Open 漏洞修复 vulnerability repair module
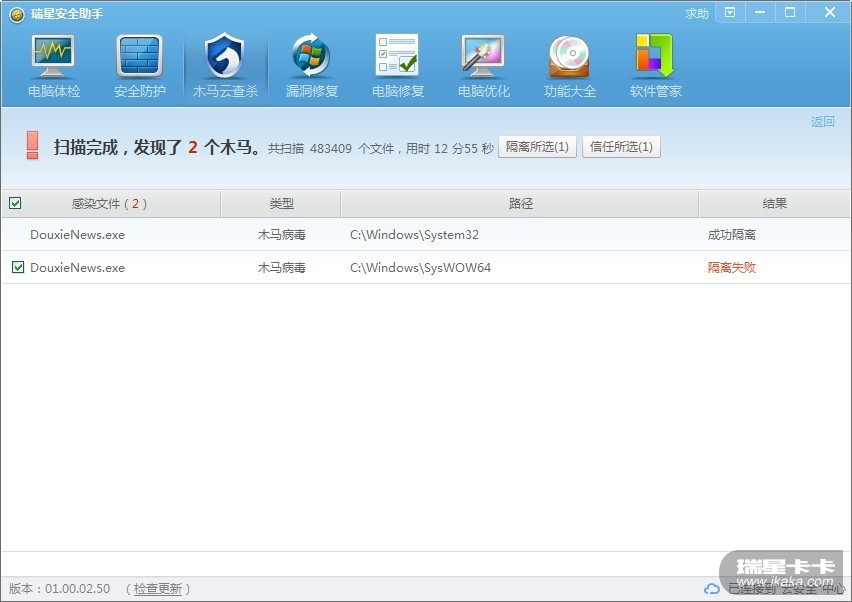 click(x=312, y=66)
